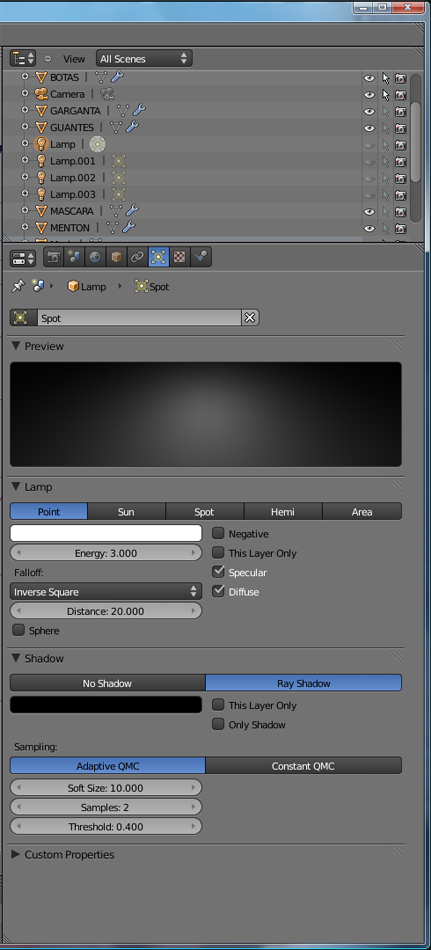Click the camera data icon on Camera row
The height and width of the screenshot is (950, 431).
coord(107,94)
